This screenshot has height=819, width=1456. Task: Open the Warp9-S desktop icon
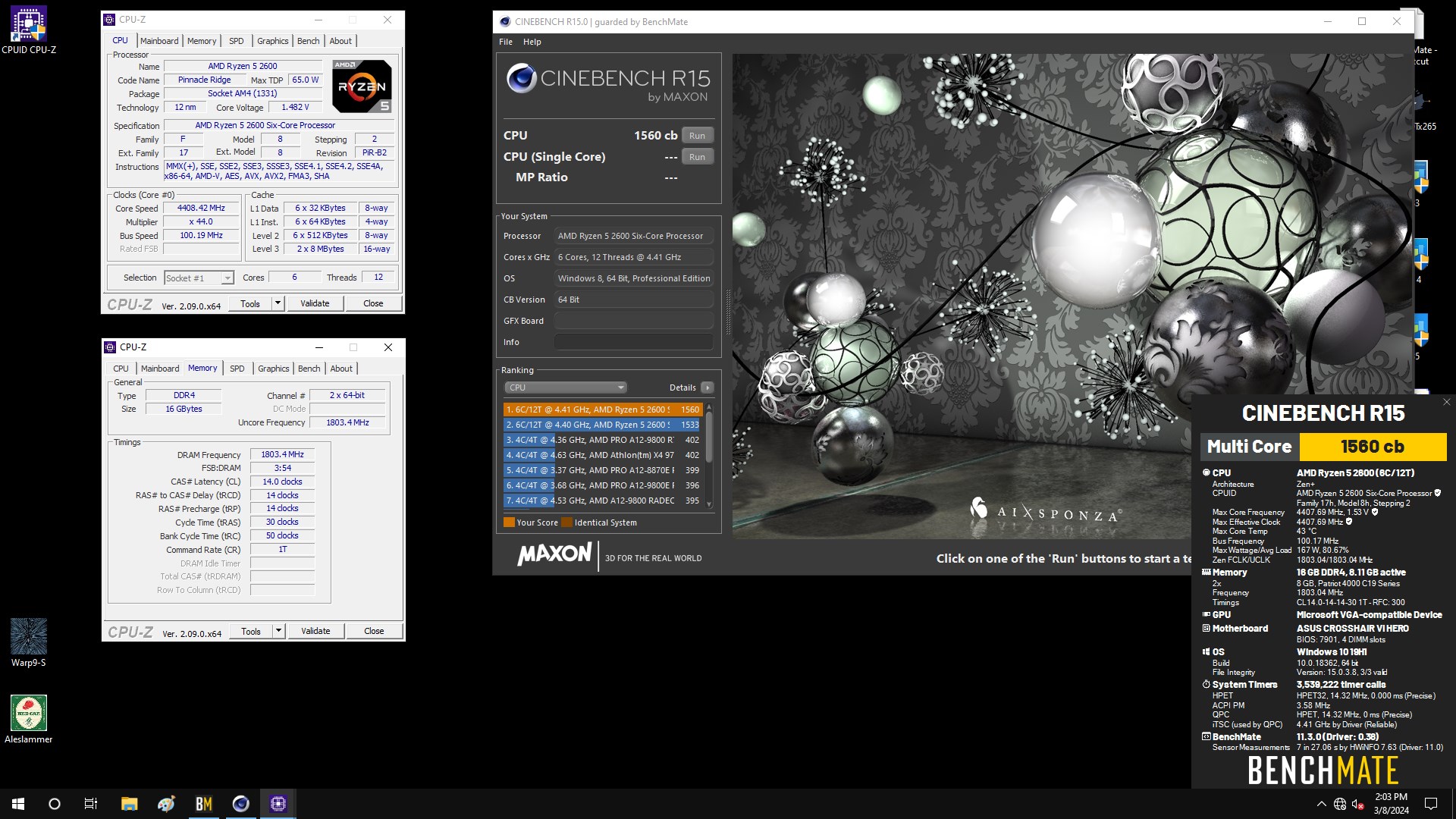click(29, 642)
